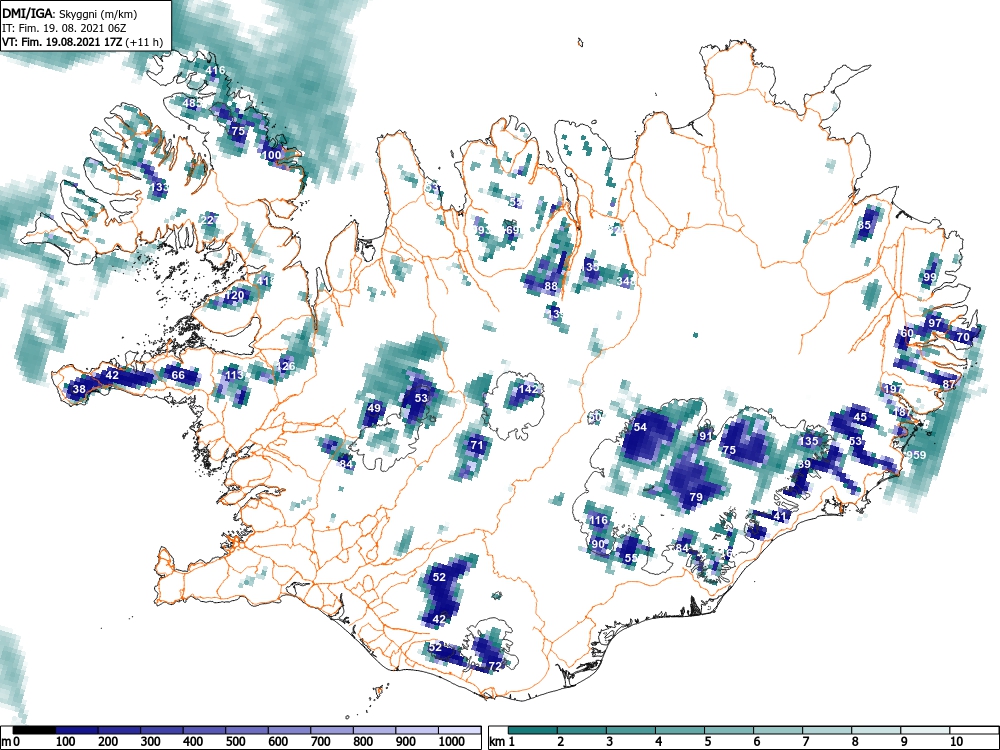The image size is (1000, 750).
Task: Click the 485 visibility value on map
Action: click(x=192, y=103)
